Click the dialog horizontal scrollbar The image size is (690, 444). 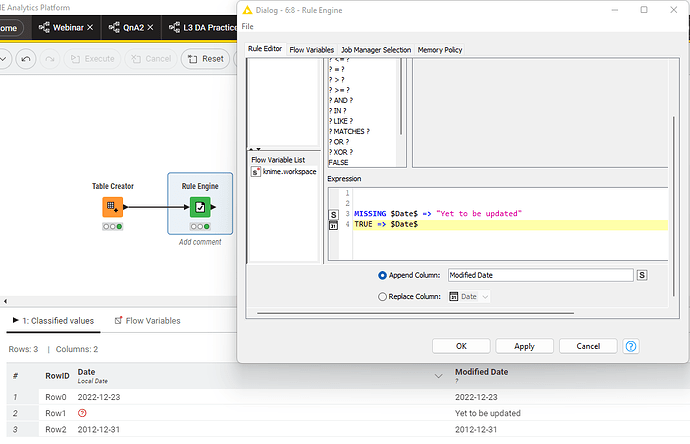tap(415, 313)
